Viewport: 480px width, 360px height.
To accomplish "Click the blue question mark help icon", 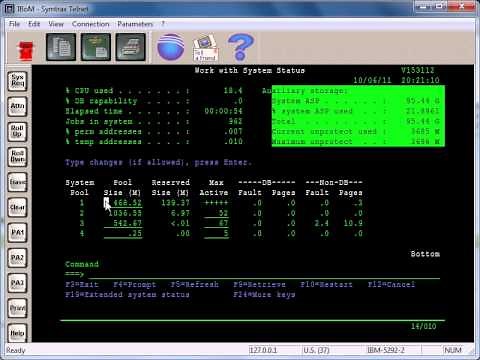I will tap(241, 47).
